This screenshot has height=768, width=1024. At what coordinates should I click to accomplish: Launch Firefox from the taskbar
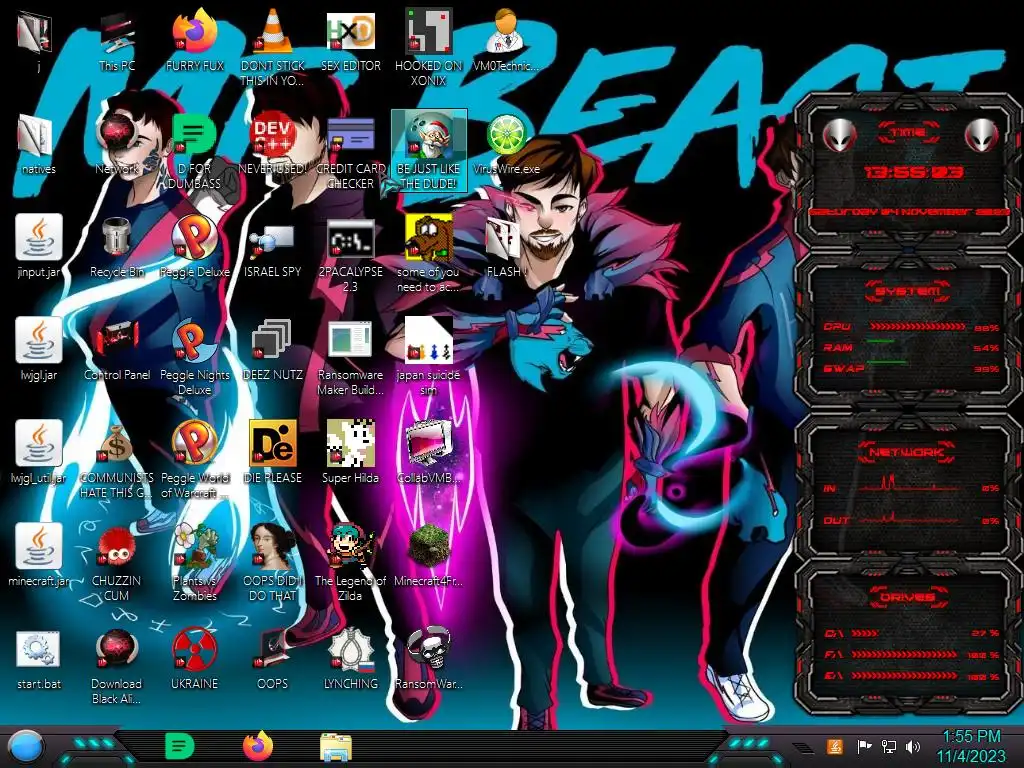tap(258, 747)
